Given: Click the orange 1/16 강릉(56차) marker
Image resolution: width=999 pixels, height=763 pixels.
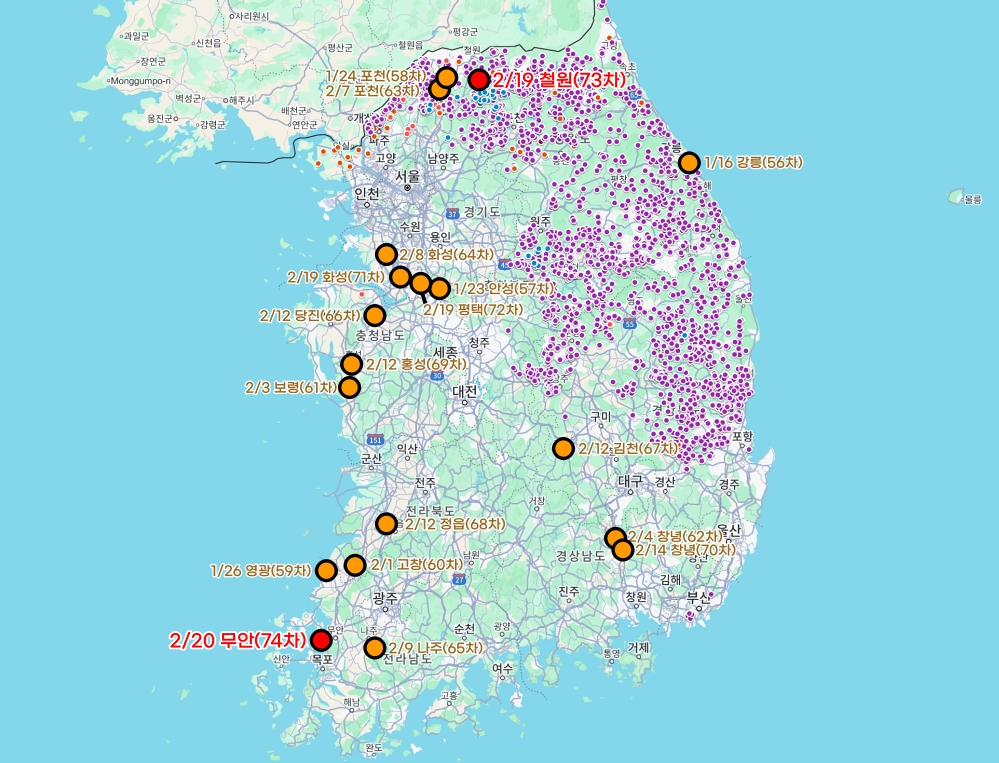Looking at the screenshot, I should point(689,163).
